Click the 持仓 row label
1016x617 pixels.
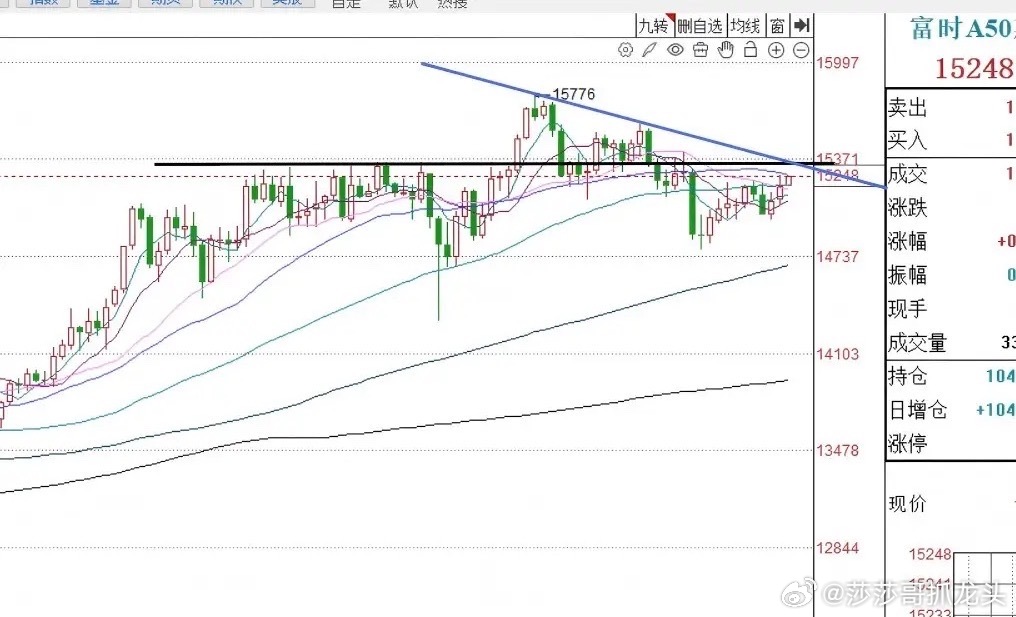907,377
